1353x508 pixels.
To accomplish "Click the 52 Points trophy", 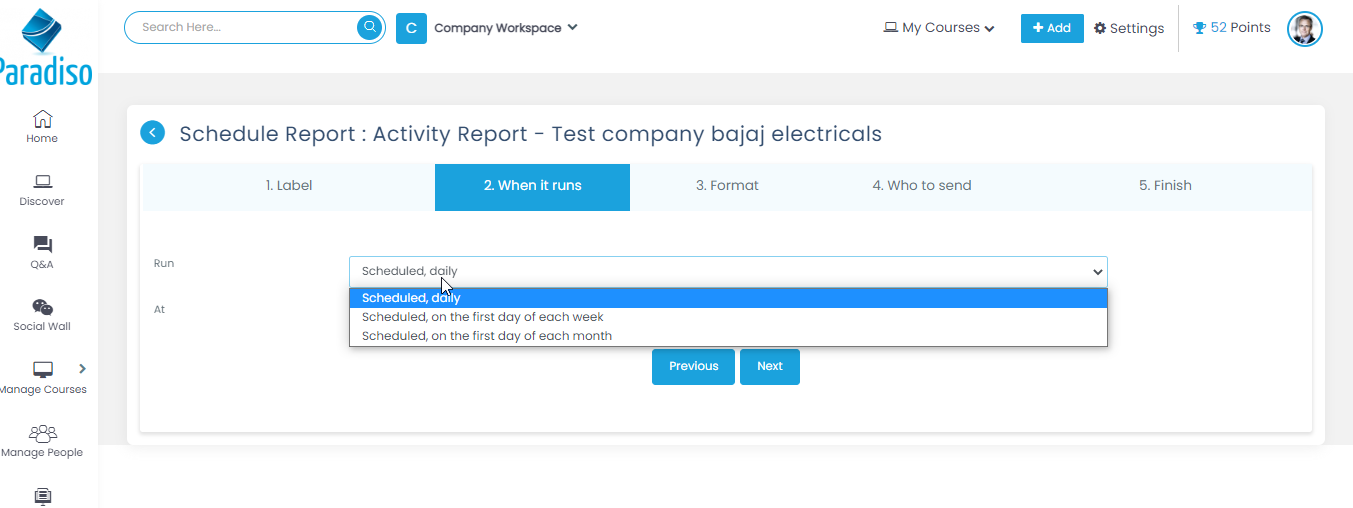I will point(1231,28).
